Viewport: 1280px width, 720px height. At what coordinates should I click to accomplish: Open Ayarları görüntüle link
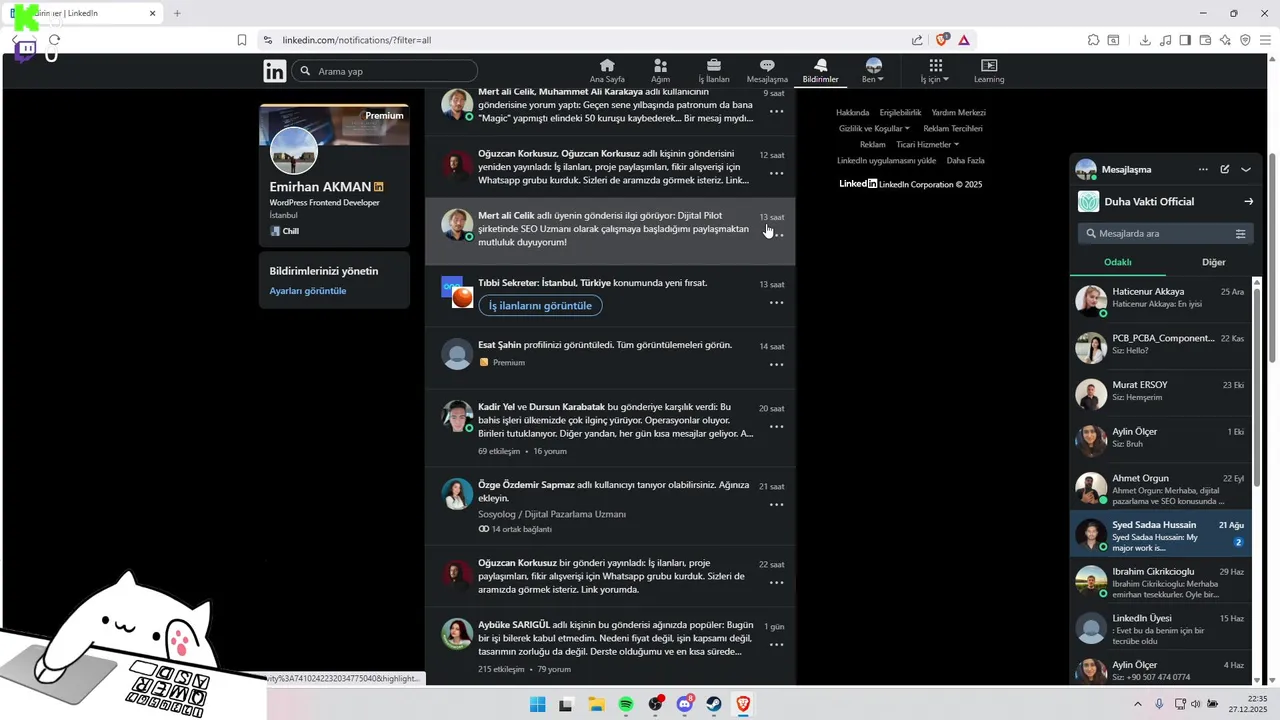pos(308,291)
